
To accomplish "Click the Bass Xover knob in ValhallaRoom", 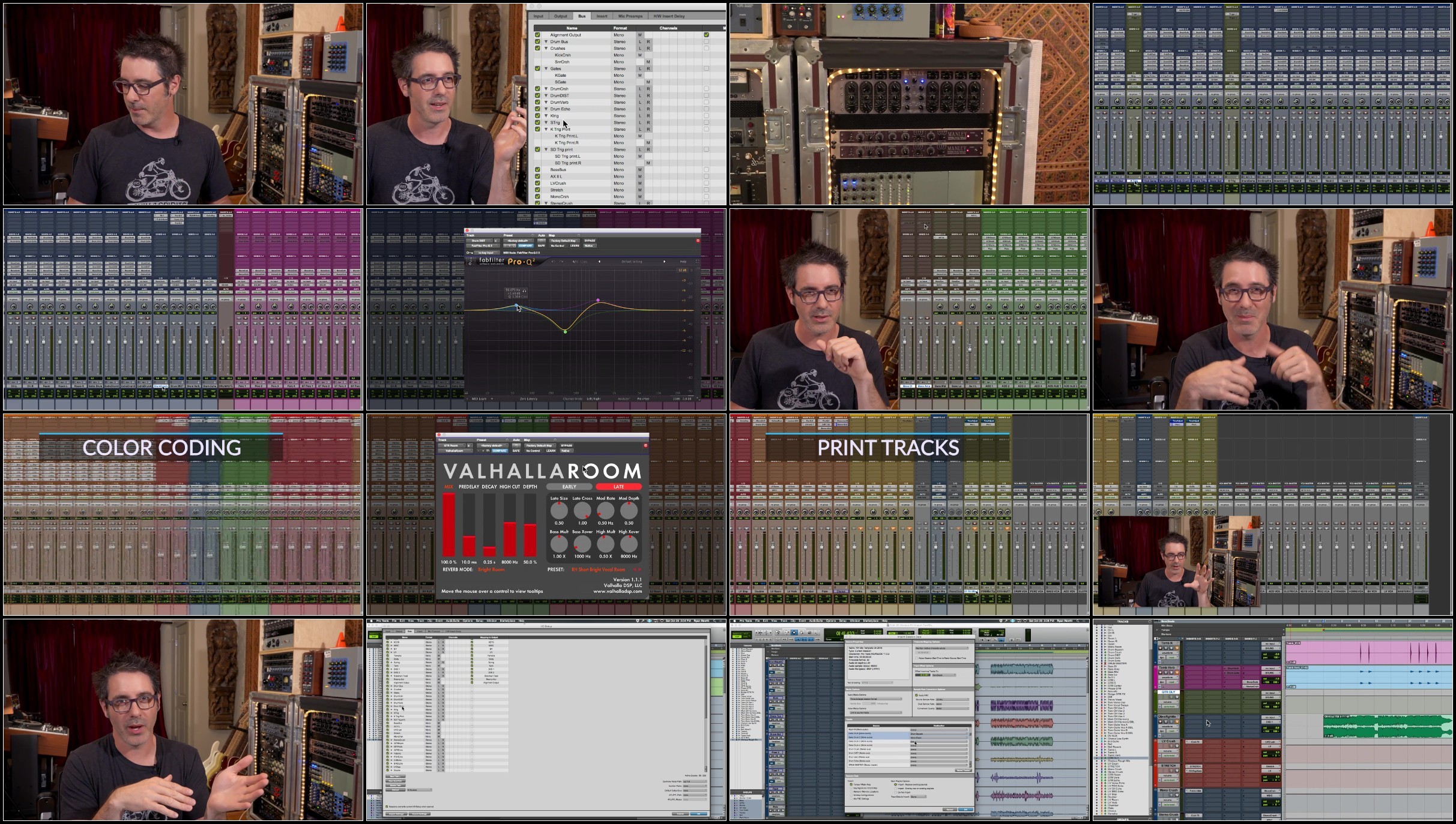I will [582, 544].
